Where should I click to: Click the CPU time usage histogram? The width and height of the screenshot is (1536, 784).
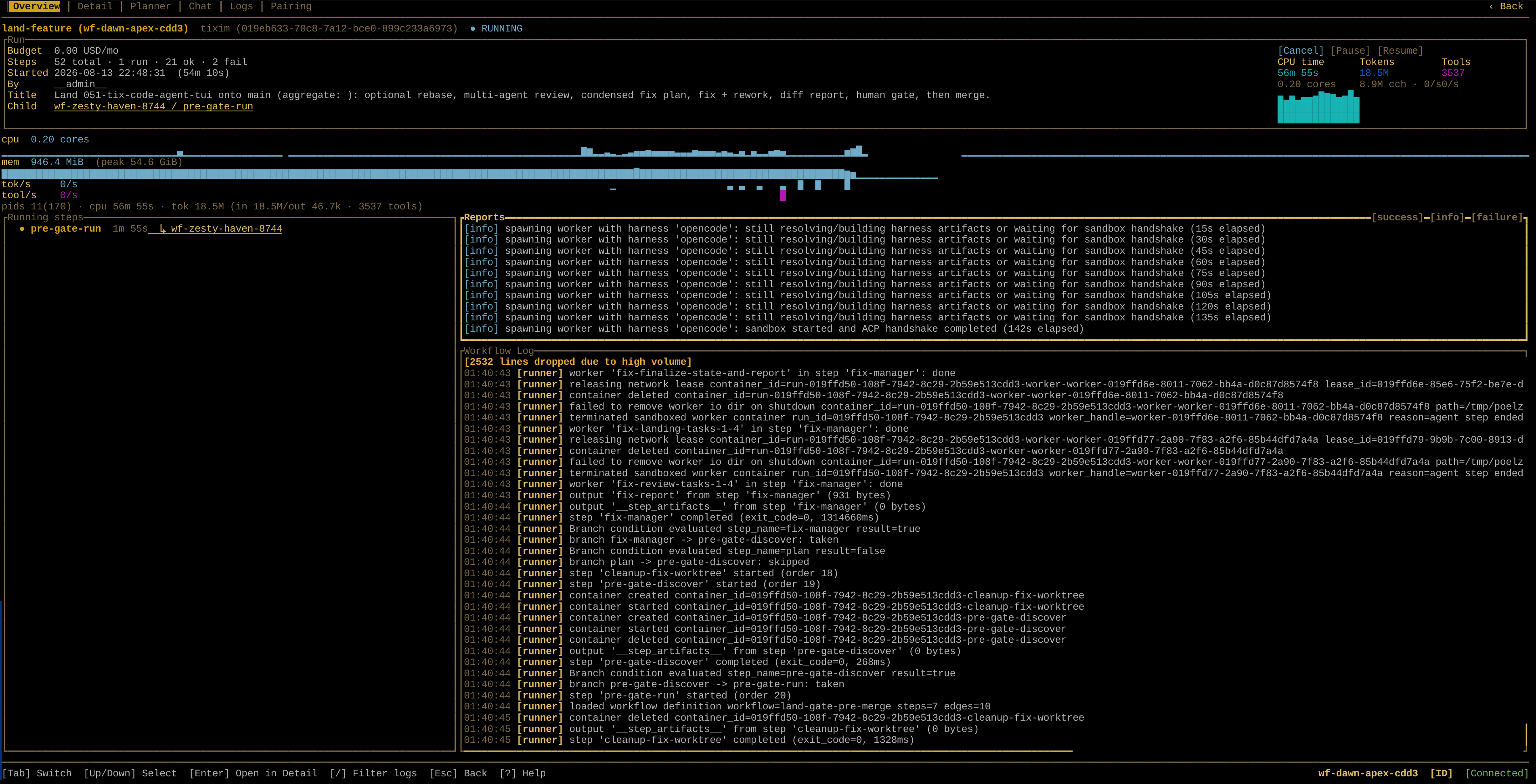[x=1318, y=107]
